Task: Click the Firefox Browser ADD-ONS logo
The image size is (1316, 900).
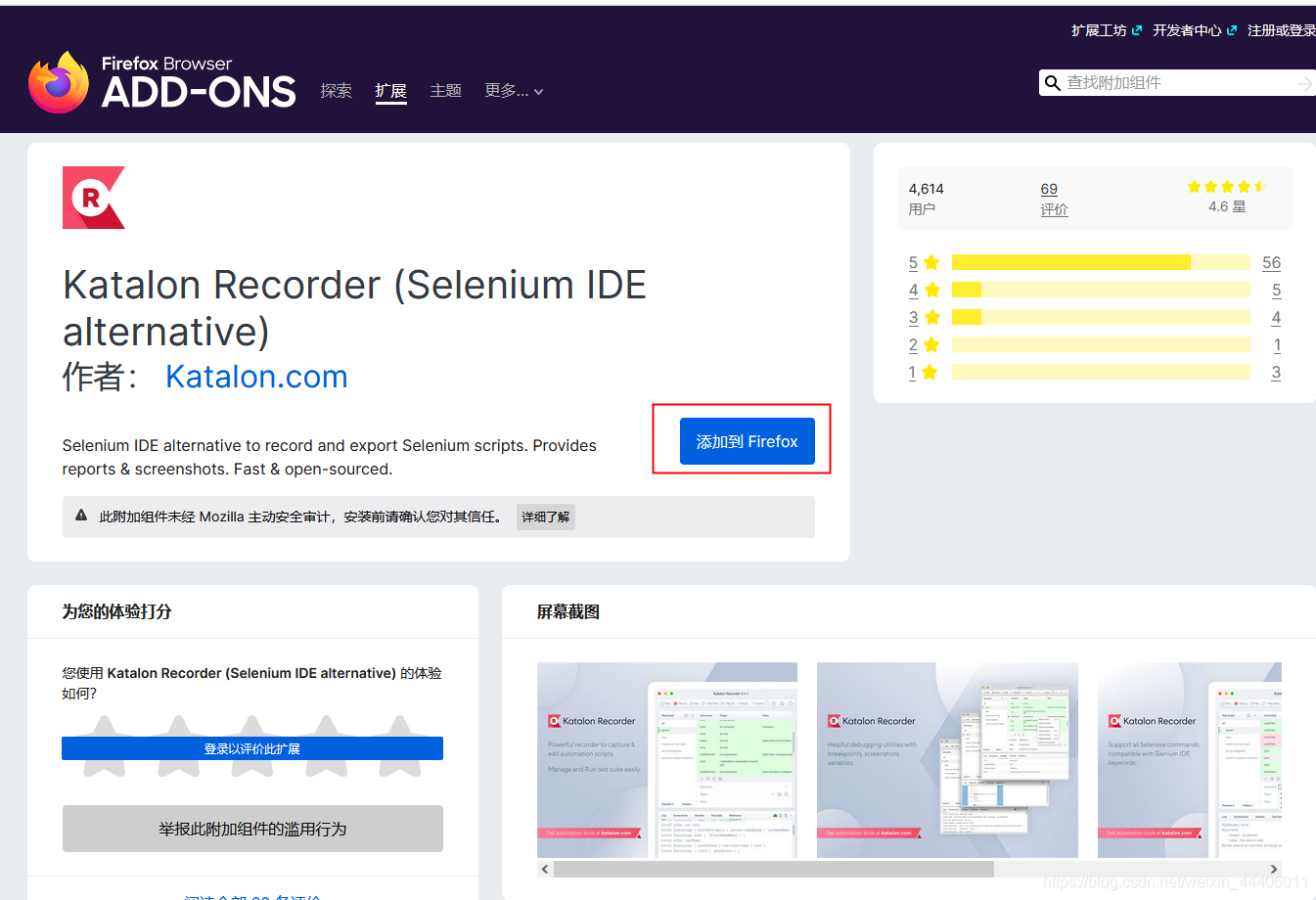Action: [162, 82]
